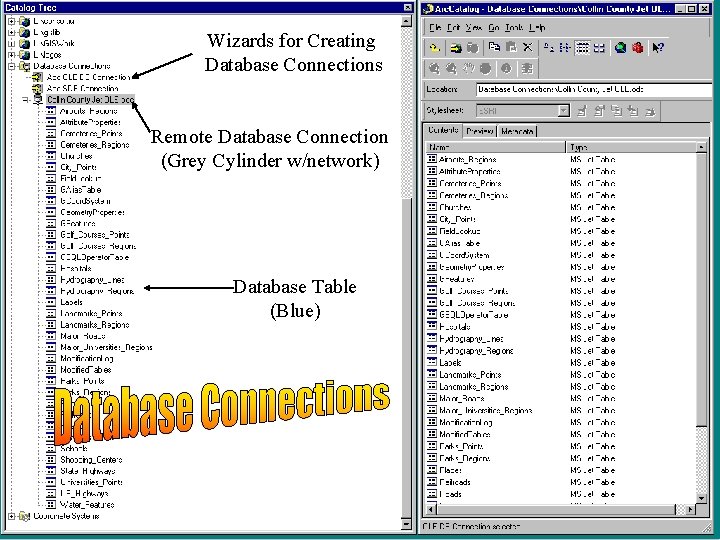Collapse the Database Connections node
The image size is (720, 540).
(12, 66)
